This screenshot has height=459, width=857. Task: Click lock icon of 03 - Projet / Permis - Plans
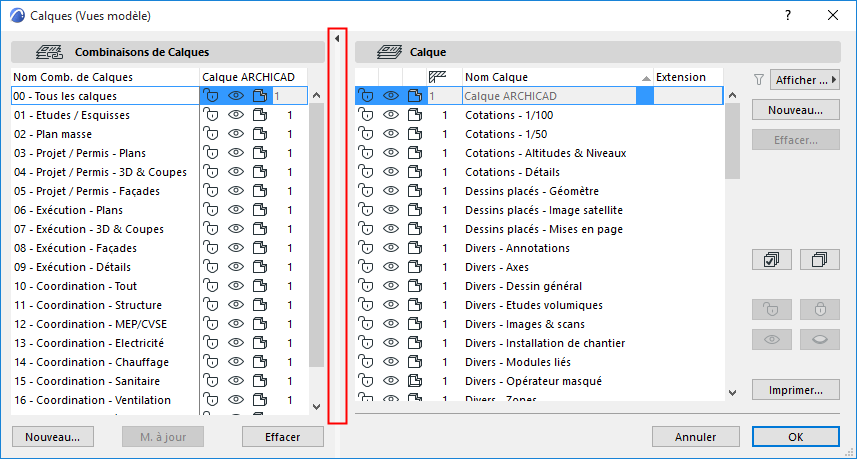click(211, 153)
